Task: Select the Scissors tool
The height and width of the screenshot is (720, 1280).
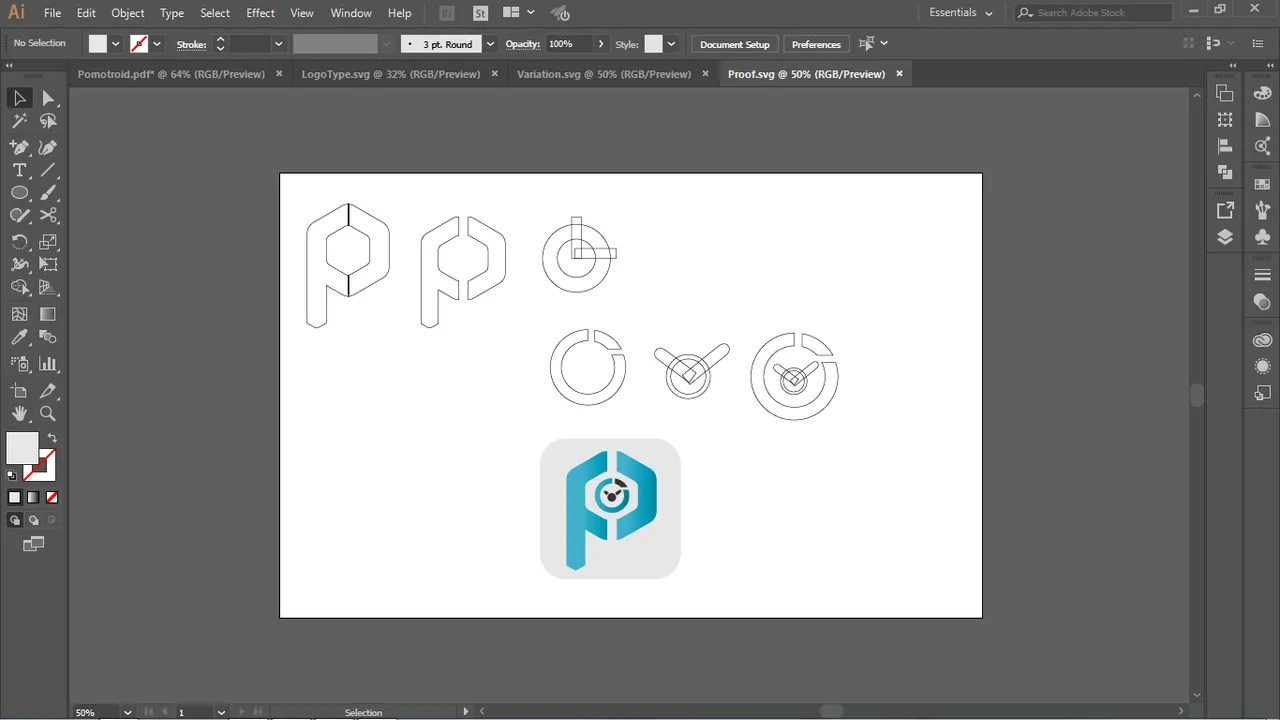Action: click(x=48, y=216)
